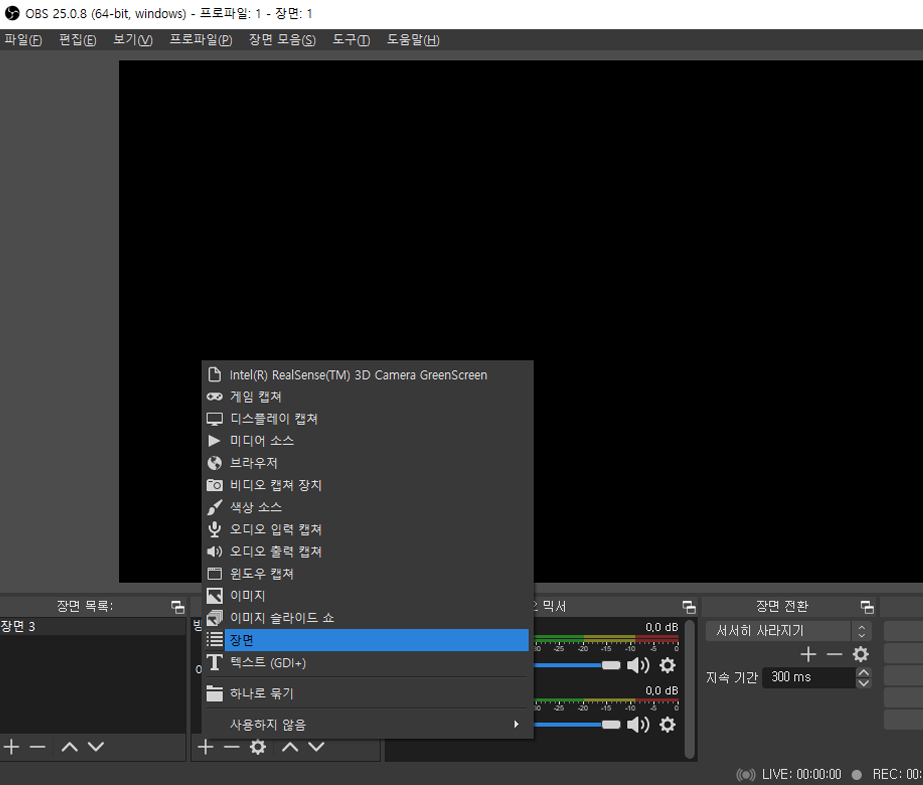Screen dimensions: 923x785
Task: Choose 하나로 묶기 group option
Action: (x=367, y=693)
